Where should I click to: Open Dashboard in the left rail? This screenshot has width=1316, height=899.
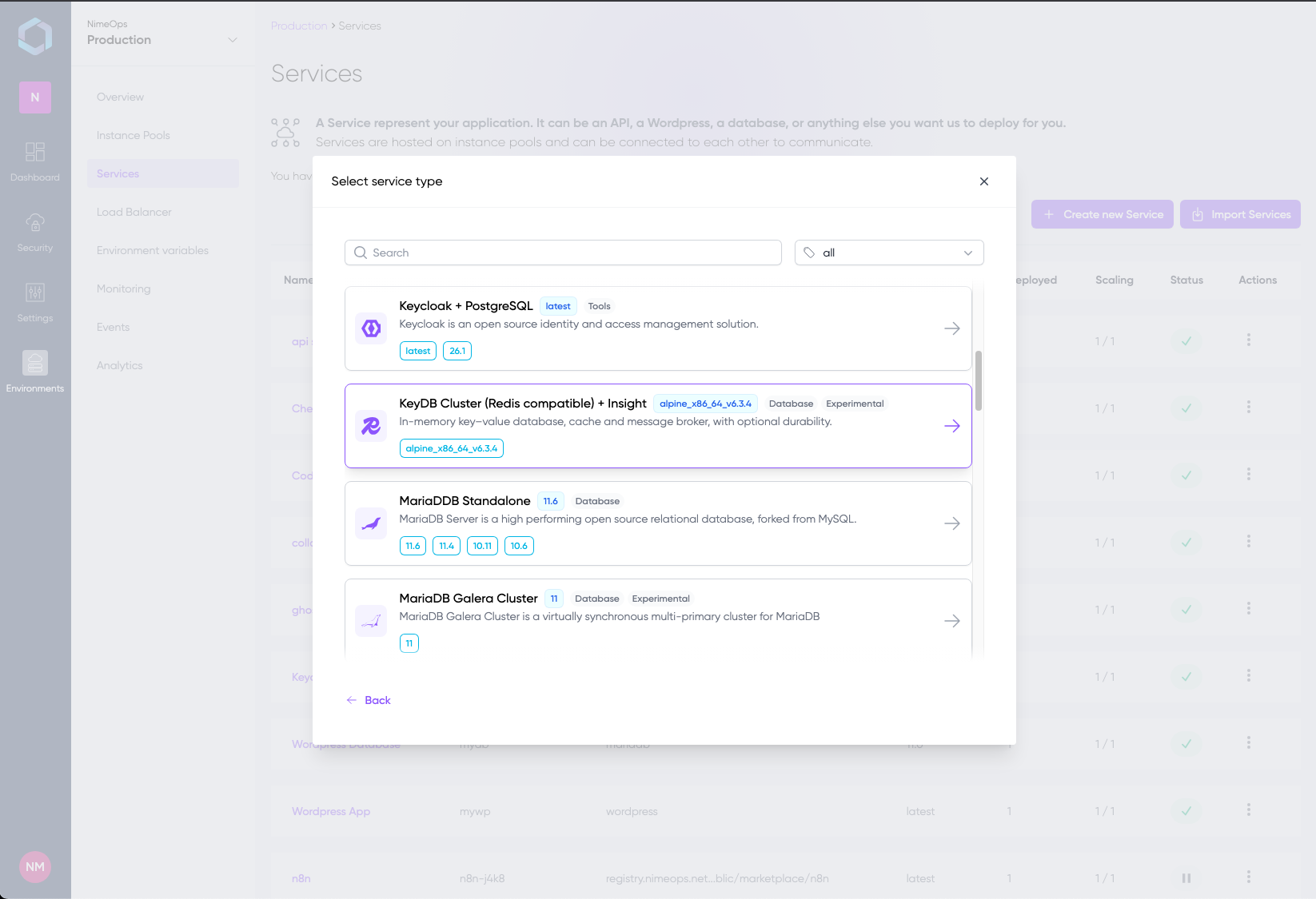tap(35, 161)
